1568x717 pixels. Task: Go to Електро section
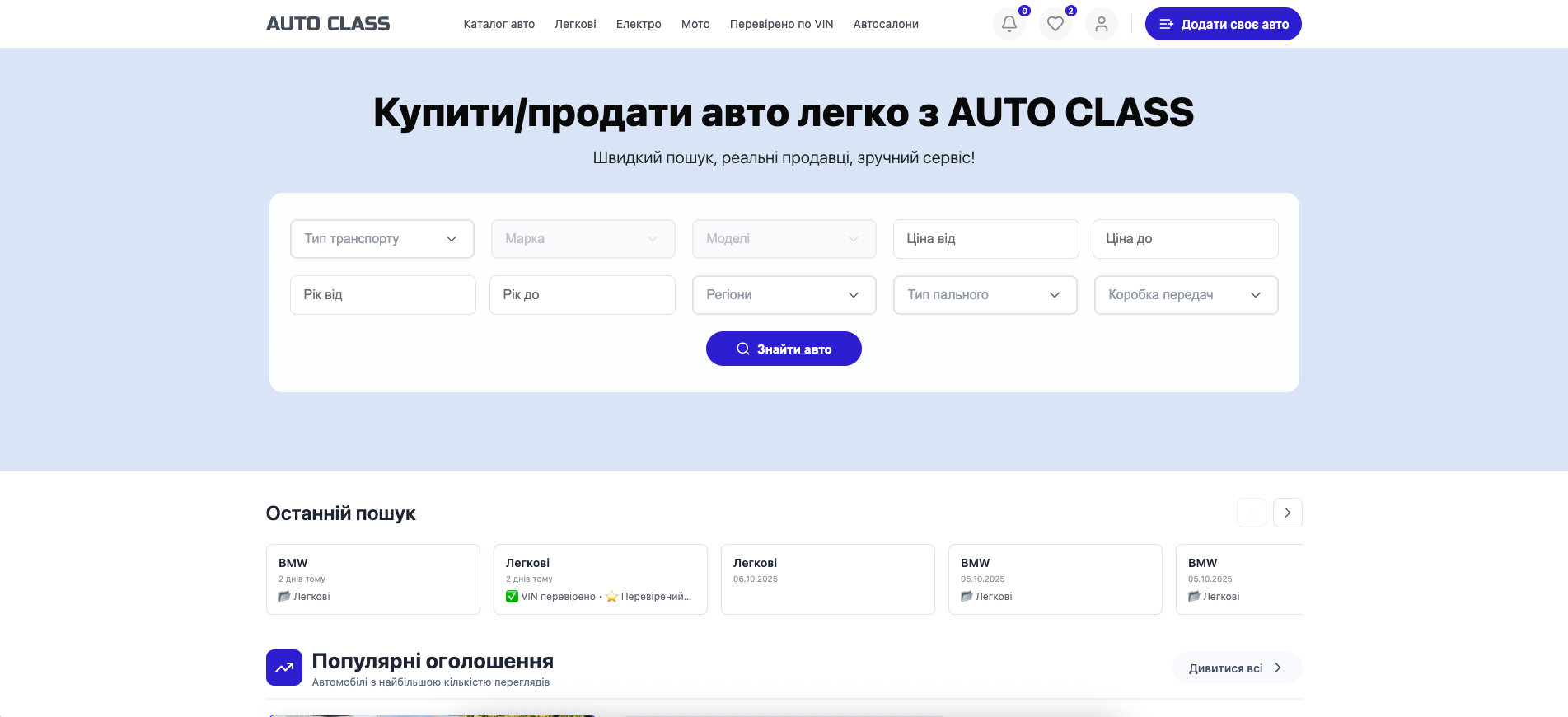[x=639, y=24]
